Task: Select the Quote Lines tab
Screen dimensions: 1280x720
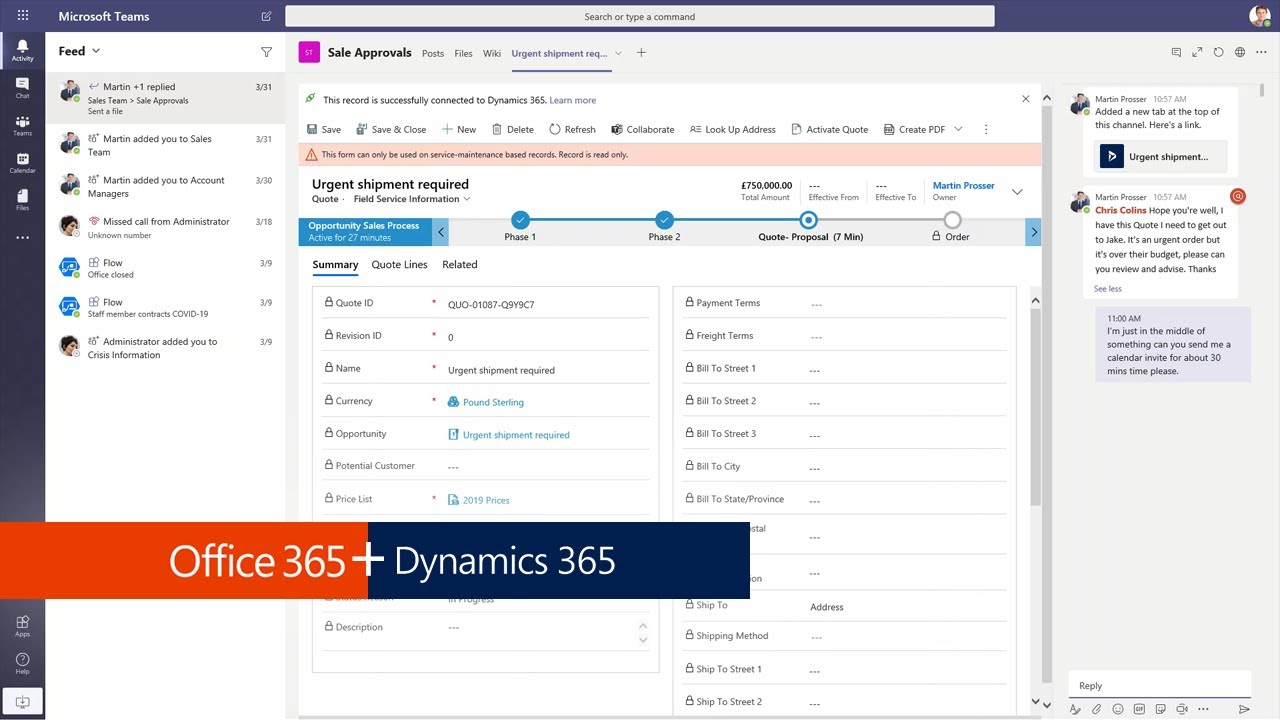Action: coord(399,265)
